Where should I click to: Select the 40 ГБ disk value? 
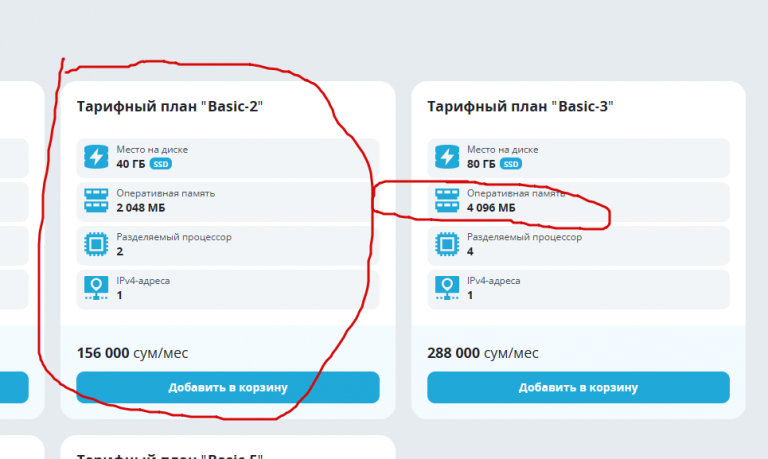click(x=131, y=164)
